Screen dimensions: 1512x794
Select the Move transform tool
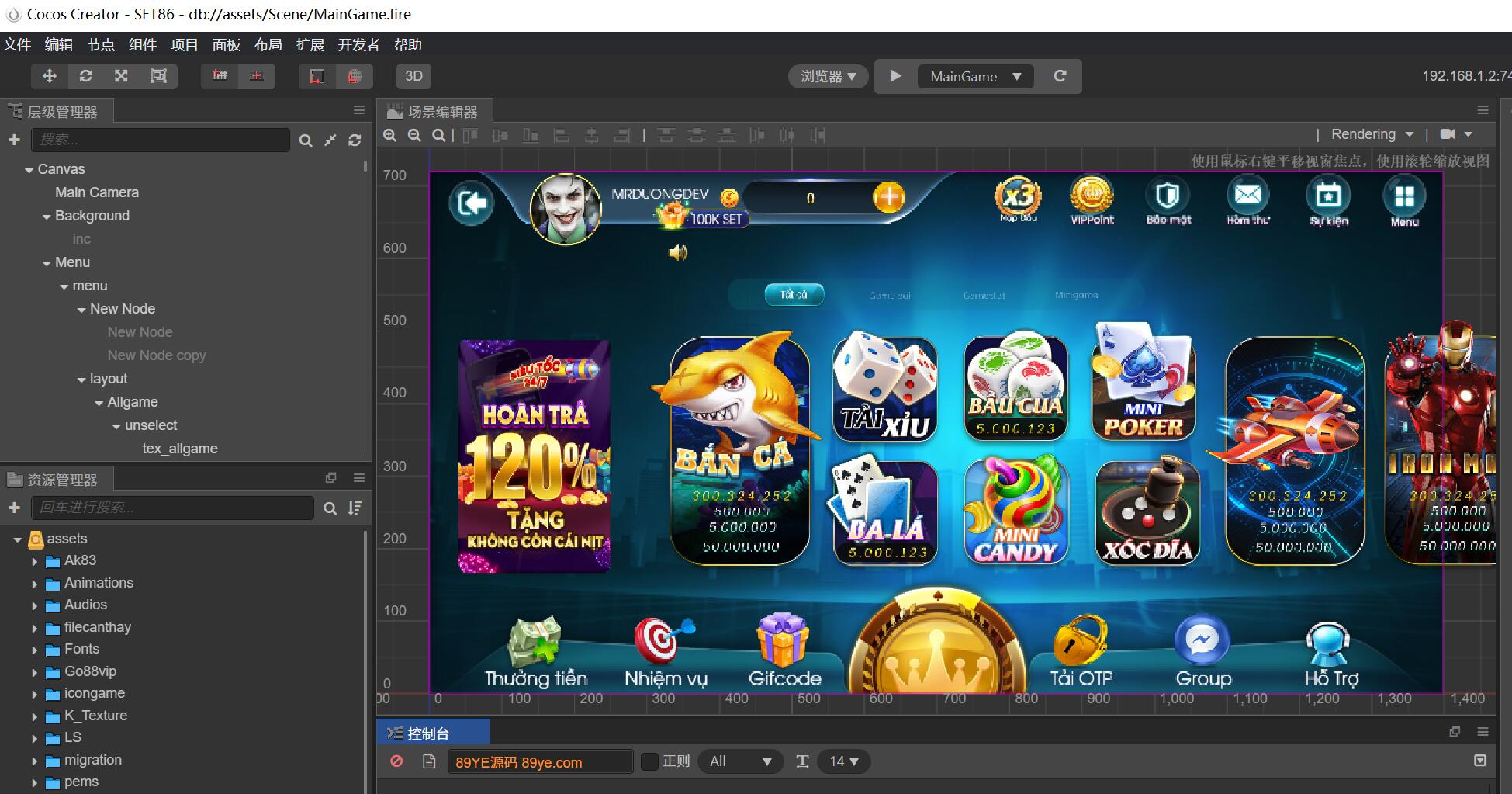point(50,76)
